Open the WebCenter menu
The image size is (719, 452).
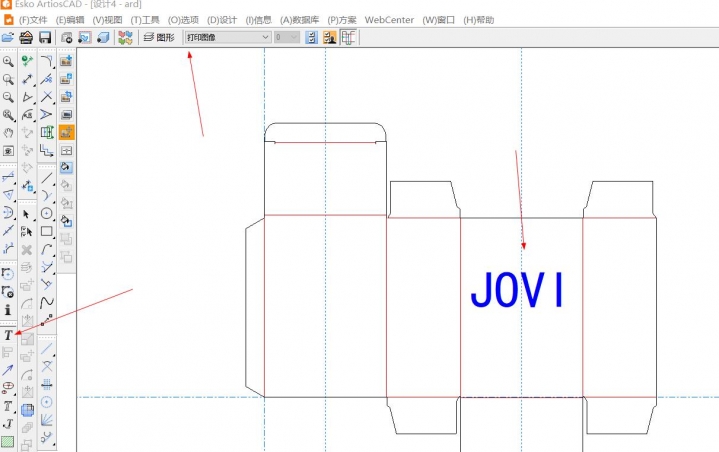(x=389, y=19)
